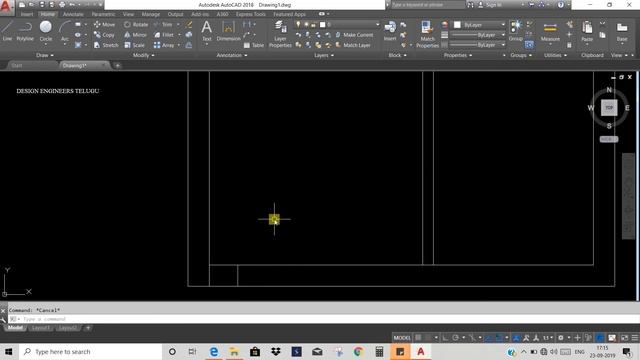Open the Manage ribbon tab
Screen dimensions: 640x360
click(151, 14)
